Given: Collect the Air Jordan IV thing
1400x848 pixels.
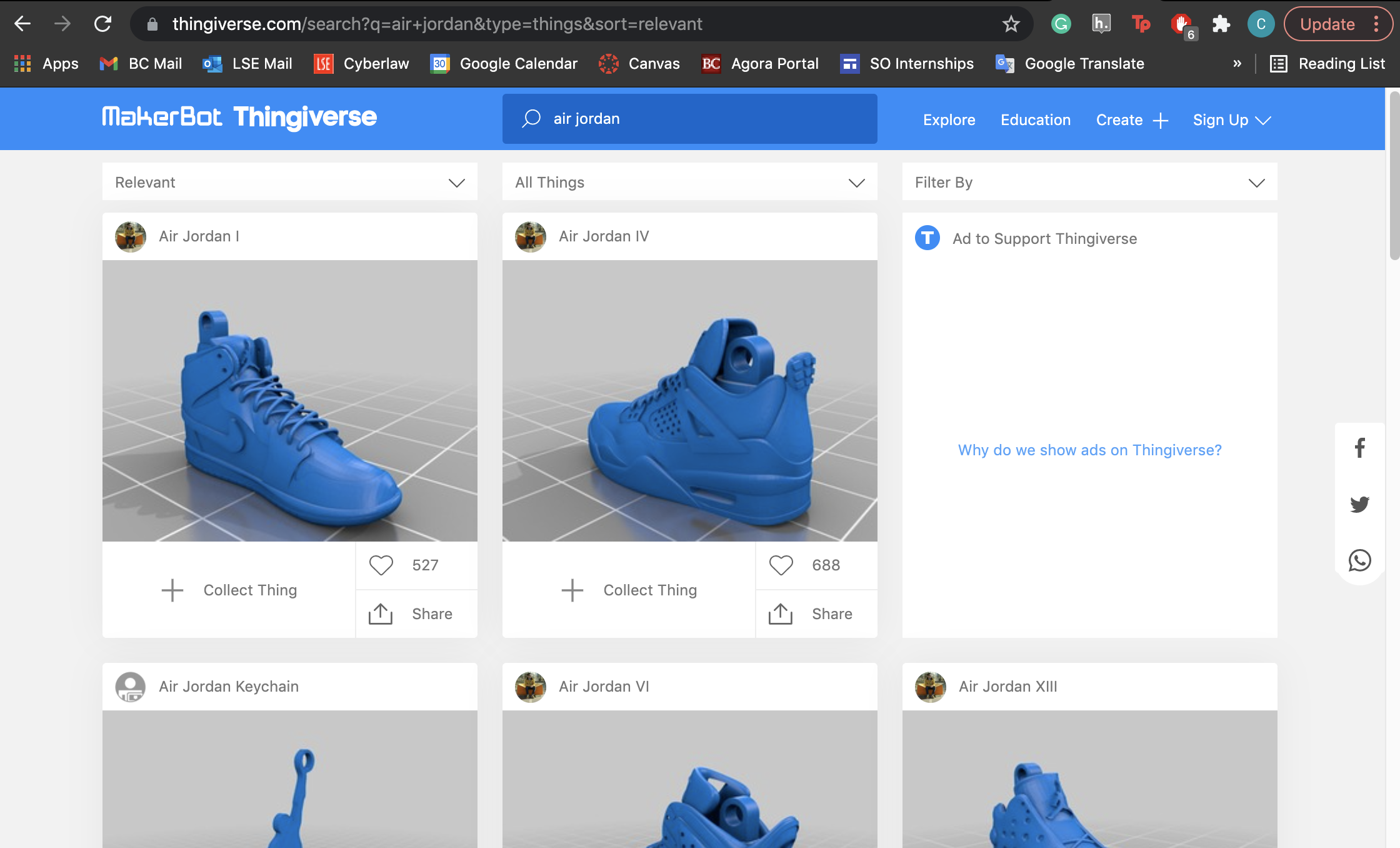Looking at the screenshot, I should (x=629, y=590).
